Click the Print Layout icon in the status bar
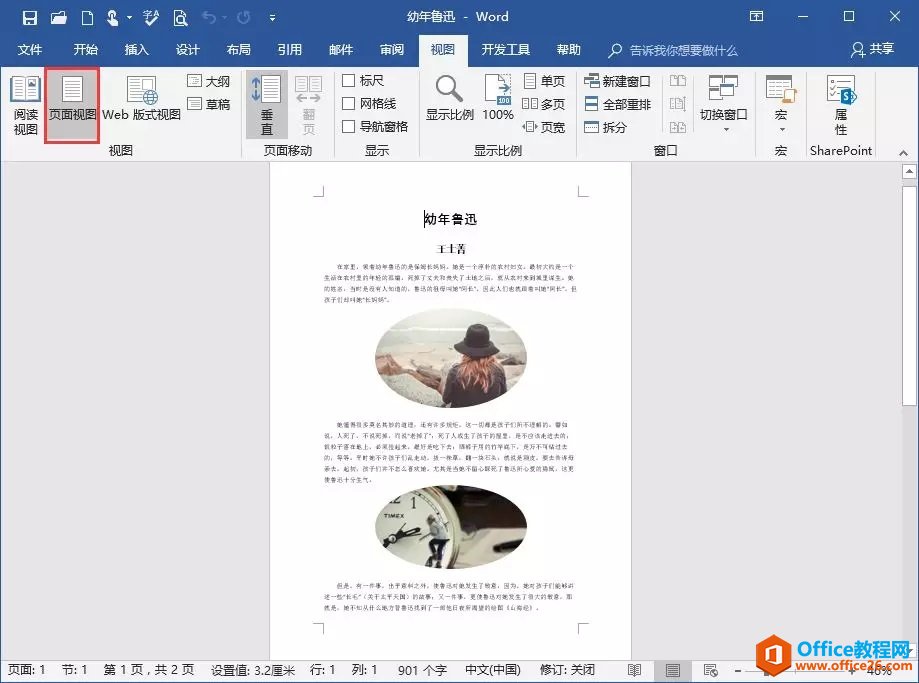 pos(672,670)
